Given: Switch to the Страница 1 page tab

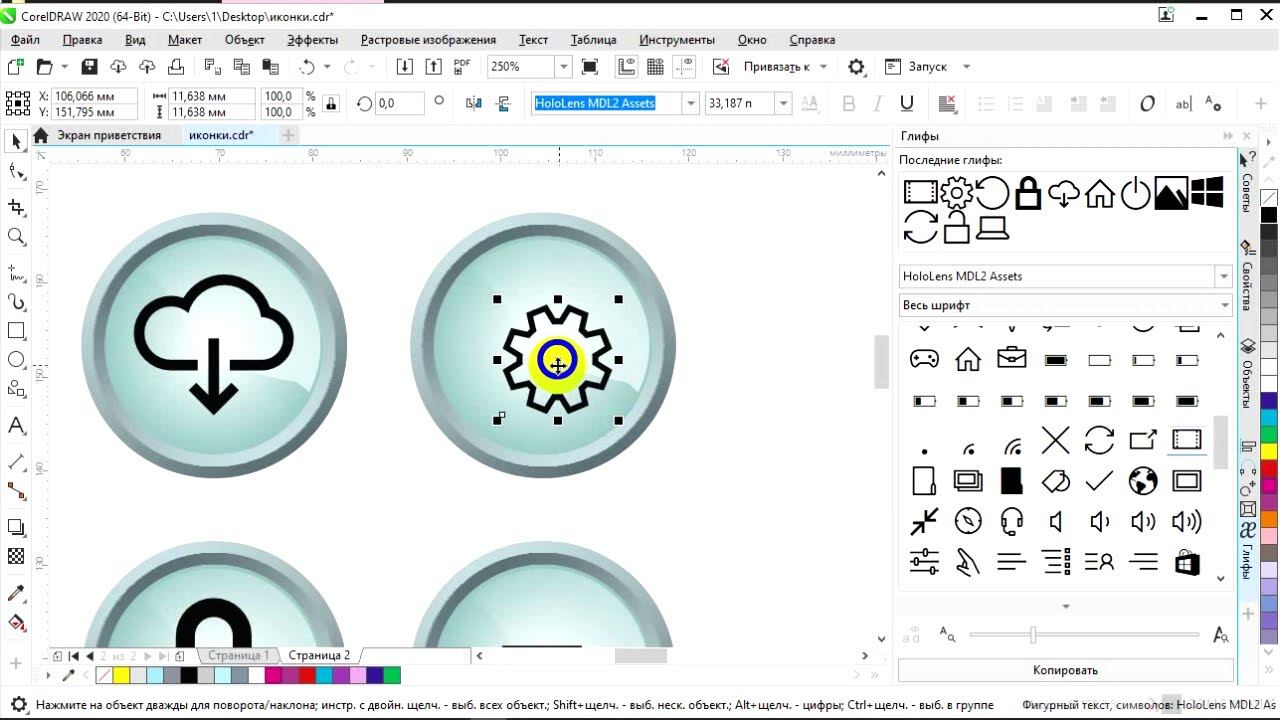Looking at the screenshot, I should (238, 655).
